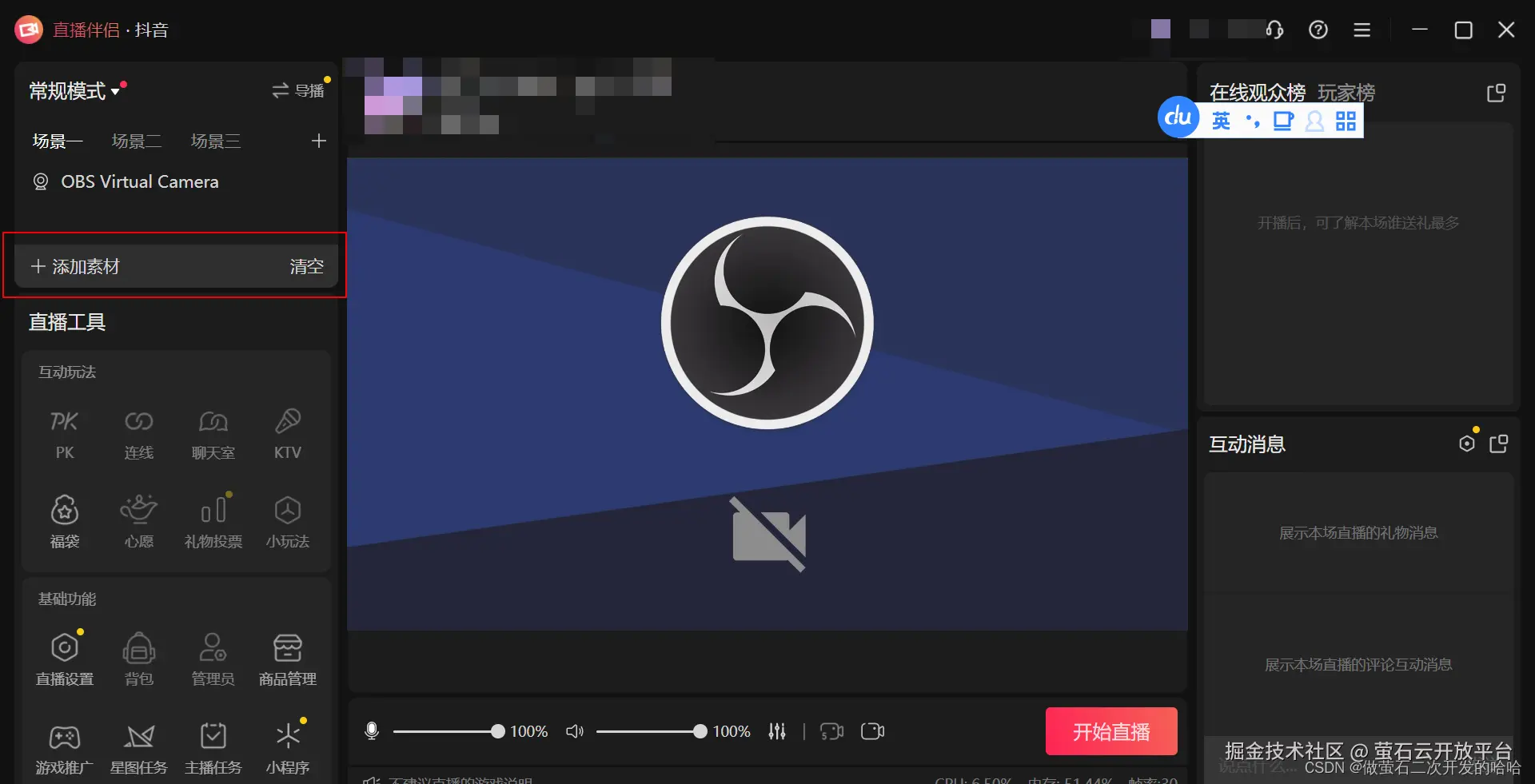Open the 福袋 lucky bag tool
Image resolution: width=1535 pixels, height=784 pixels.
coord(64,521)
